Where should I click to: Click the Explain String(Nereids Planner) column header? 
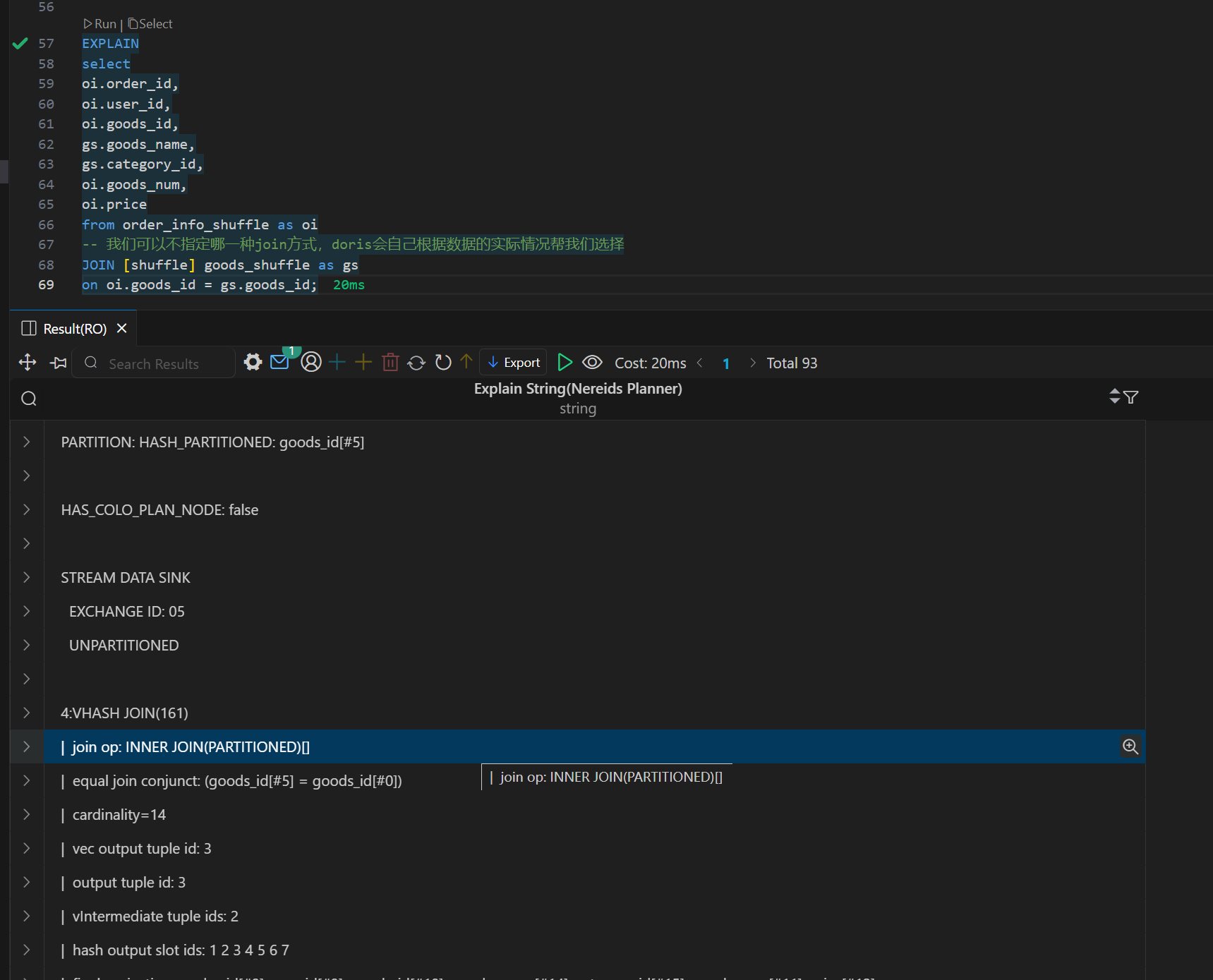(x=578, y=389)
